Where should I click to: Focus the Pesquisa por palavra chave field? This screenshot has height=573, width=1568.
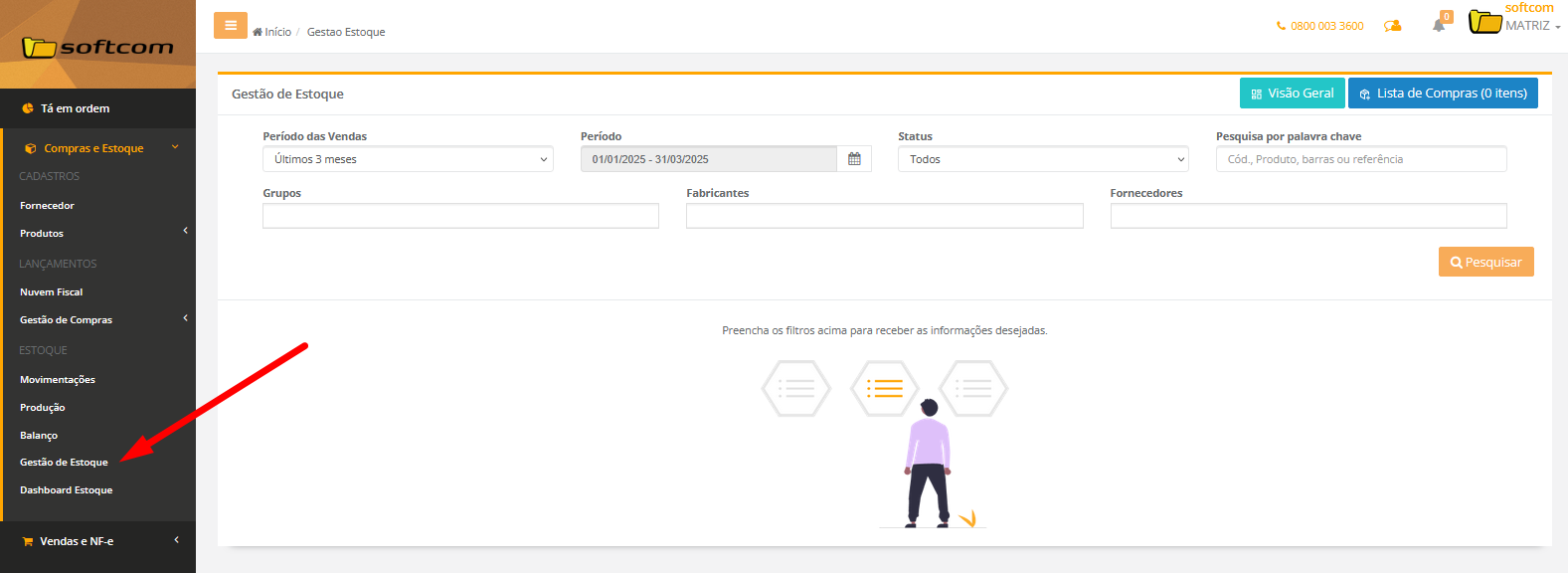click(x=1360, y=159)
